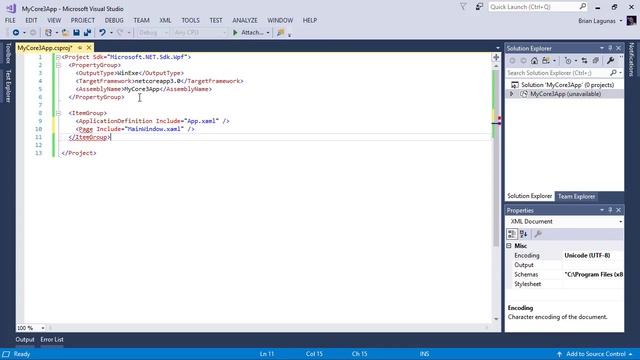
Task: Open the Output tab at the bottom
Action: pos(25,339)
